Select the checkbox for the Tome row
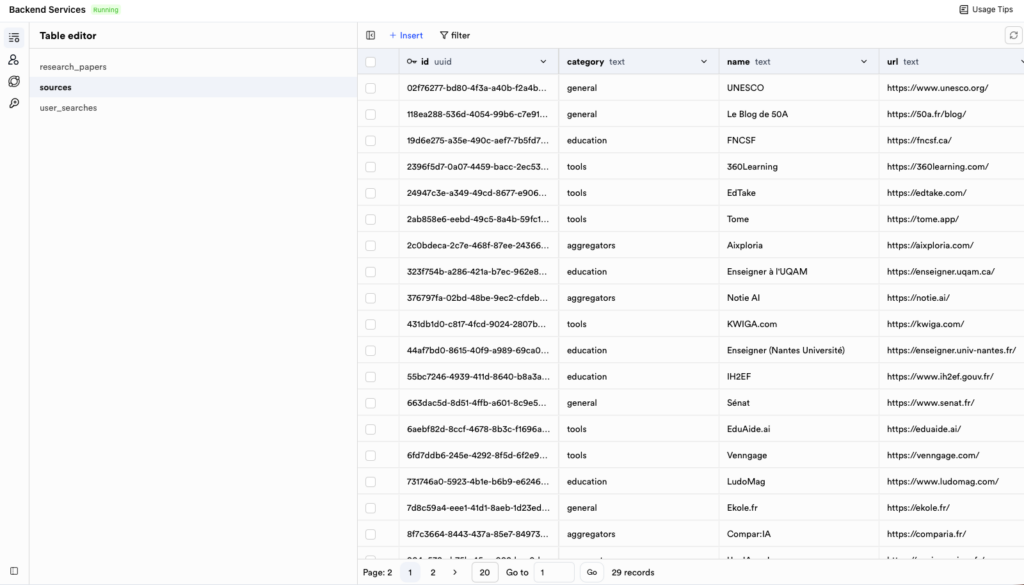This screenshot has width=1024, height=585. pos(371,219)
